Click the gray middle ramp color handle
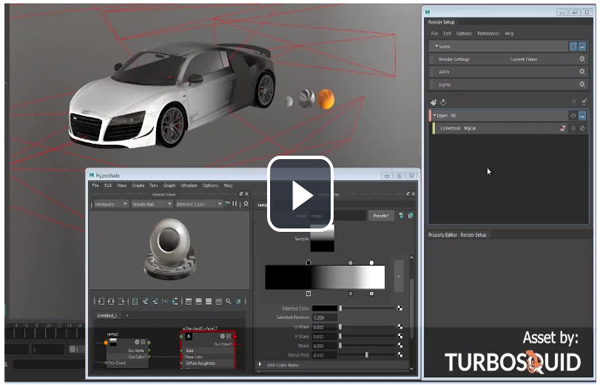Image resolution: width=600 pixels, height=385 pixels. [x=351, y=263]
